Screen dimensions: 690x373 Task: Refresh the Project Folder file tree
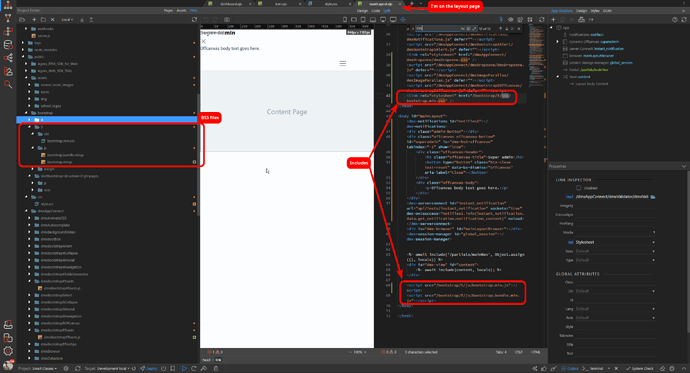(194, 19)
